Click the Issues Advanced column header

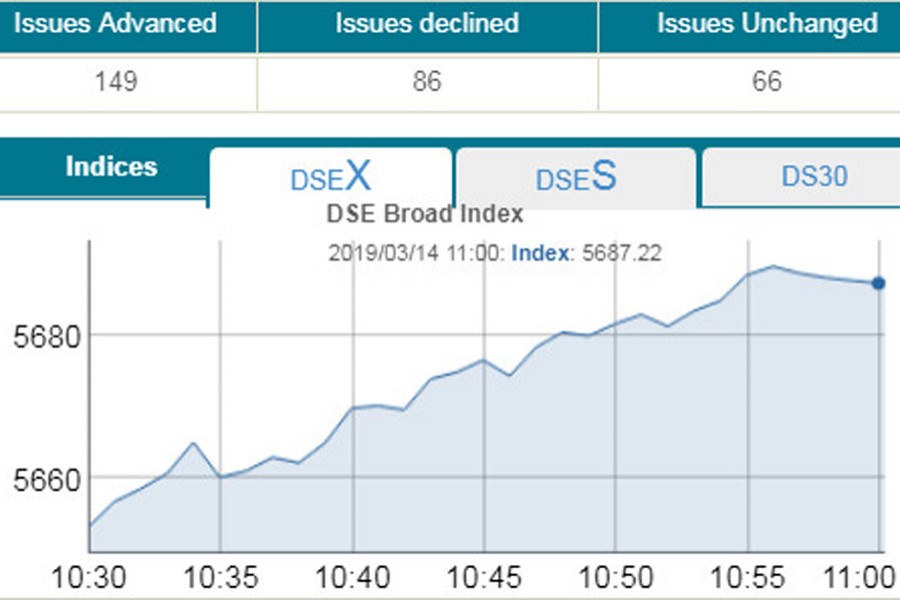[115, 24]
